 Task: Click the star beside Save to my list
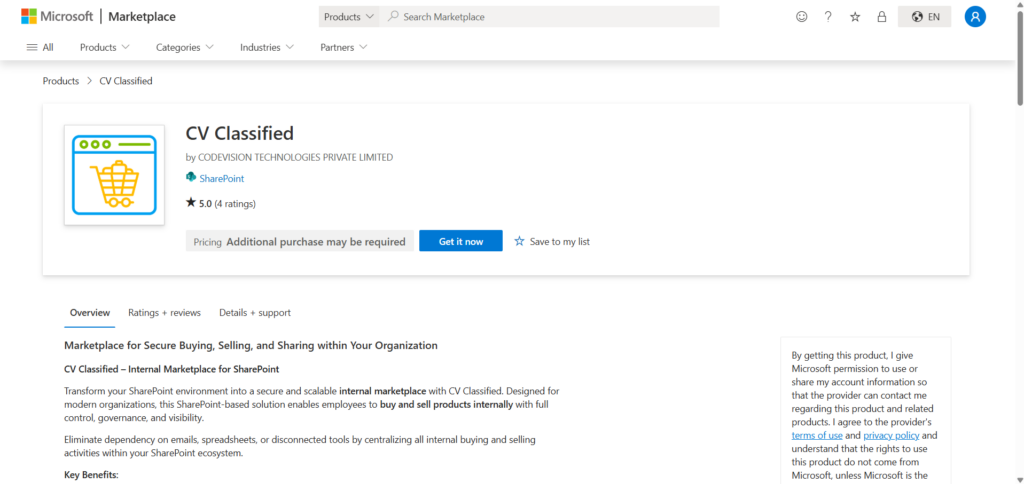click(x=519, y=241)
